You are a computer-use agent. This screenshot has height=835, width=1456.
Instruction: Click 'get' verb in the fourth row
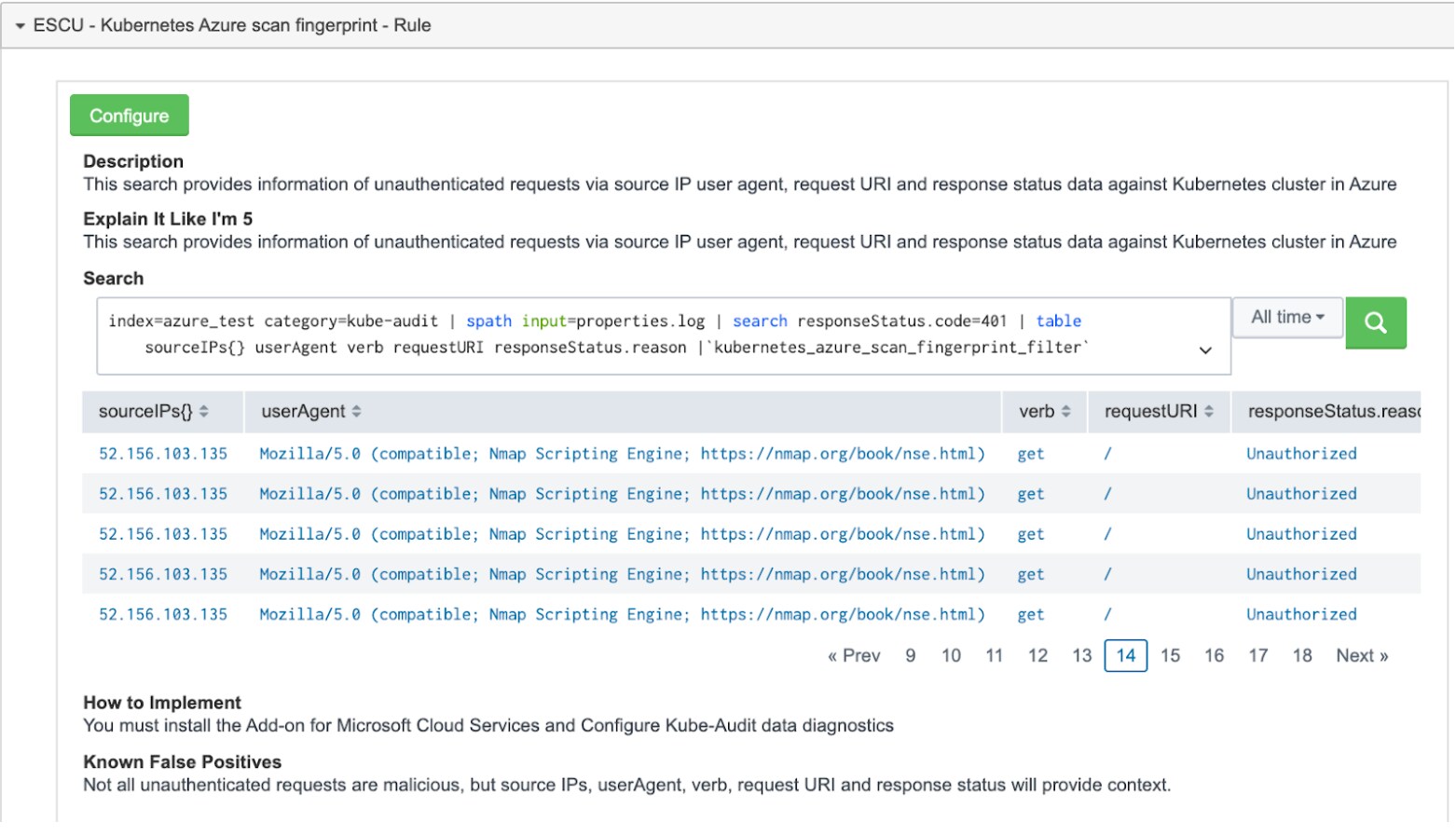pyautogui.click(x=1031, y=574)
